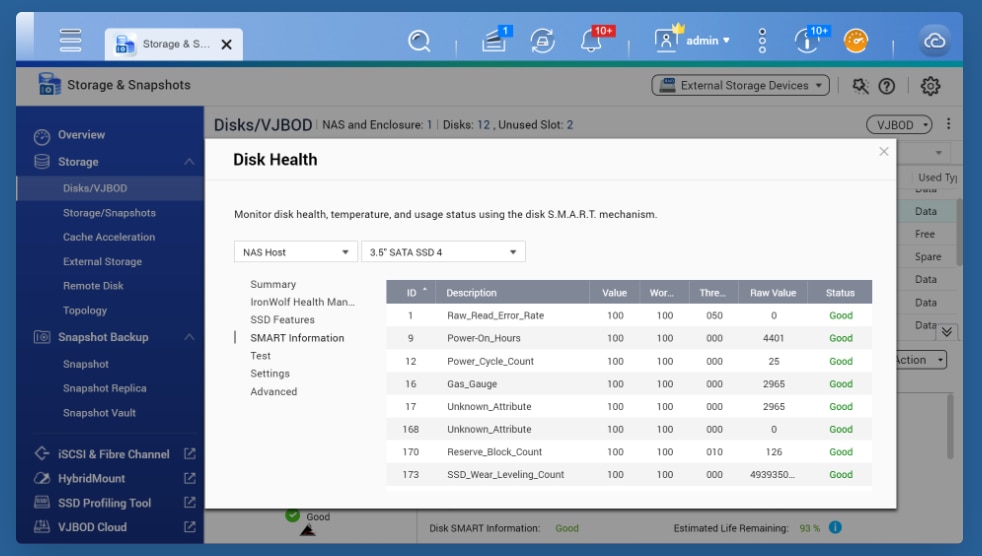Image resolution: width=982 pixels, height=556 pixels.
Task: Open the notifications bell icon
Action: tap(591, 41)
